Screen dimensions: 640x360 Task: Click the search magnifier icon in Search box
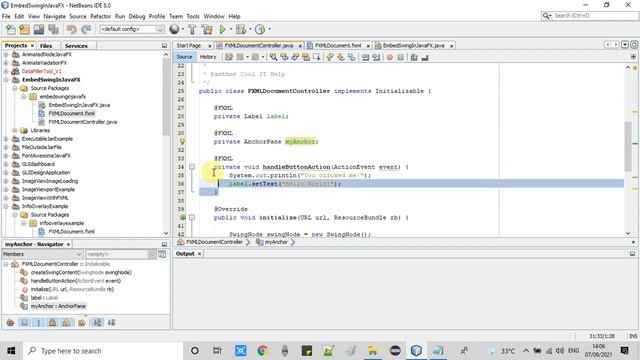(x=546, y=16)
